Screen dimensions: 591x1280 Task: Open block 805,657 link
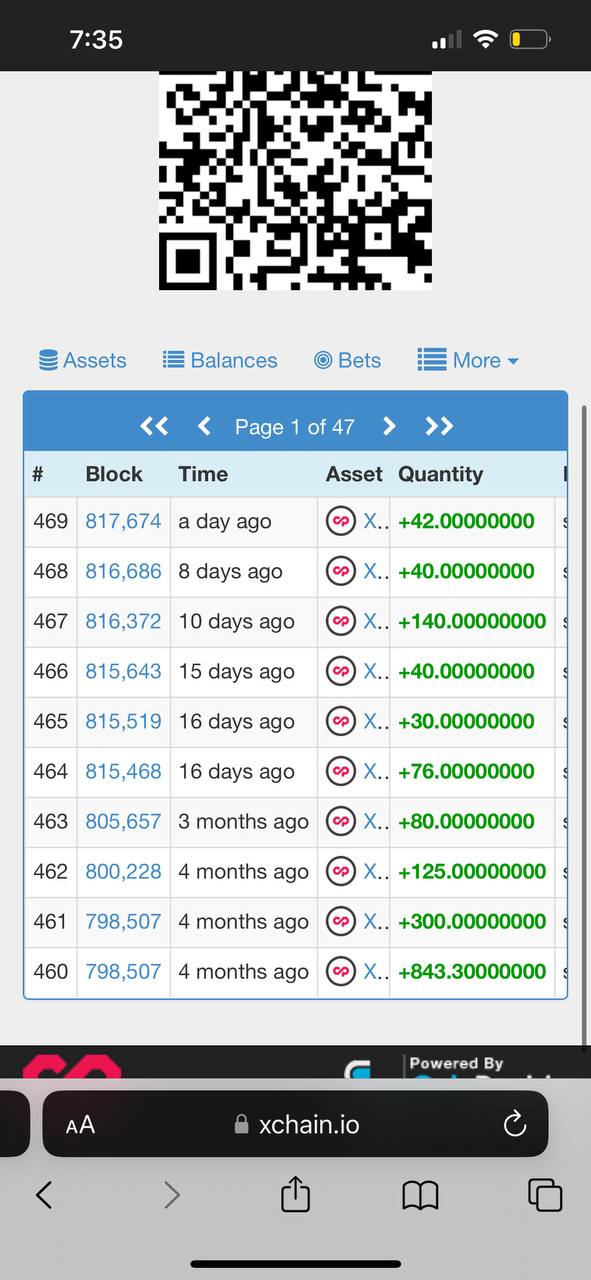click(x=123, y=821)
